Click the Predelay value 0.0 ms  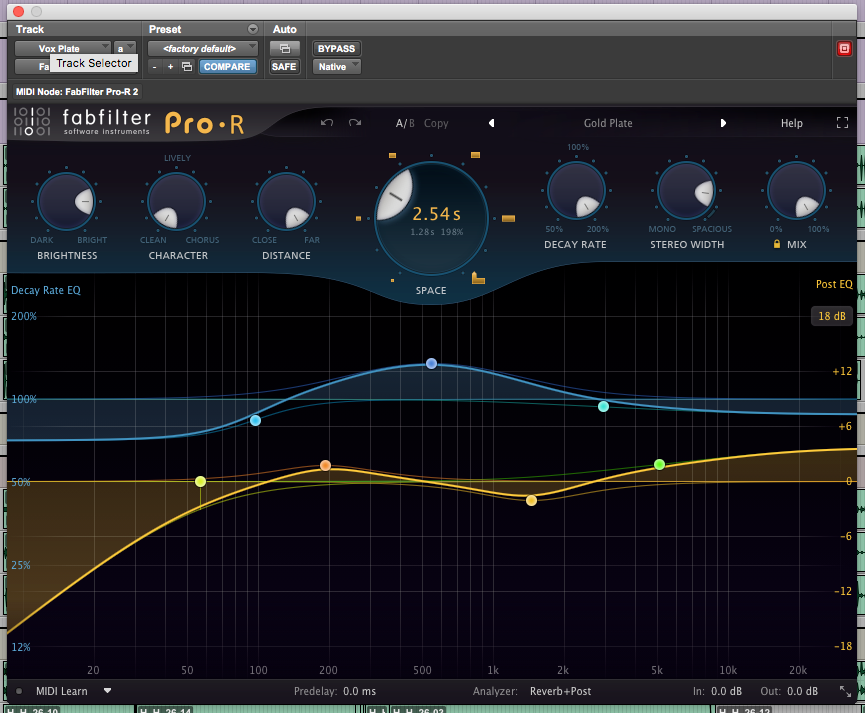pos(360,691)
